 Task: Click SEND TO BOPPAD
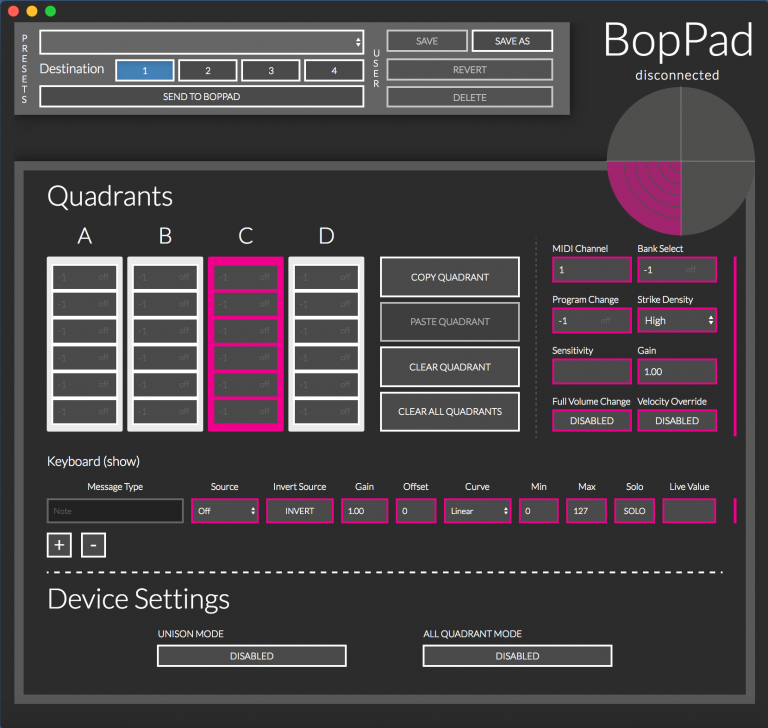point(201,97)
